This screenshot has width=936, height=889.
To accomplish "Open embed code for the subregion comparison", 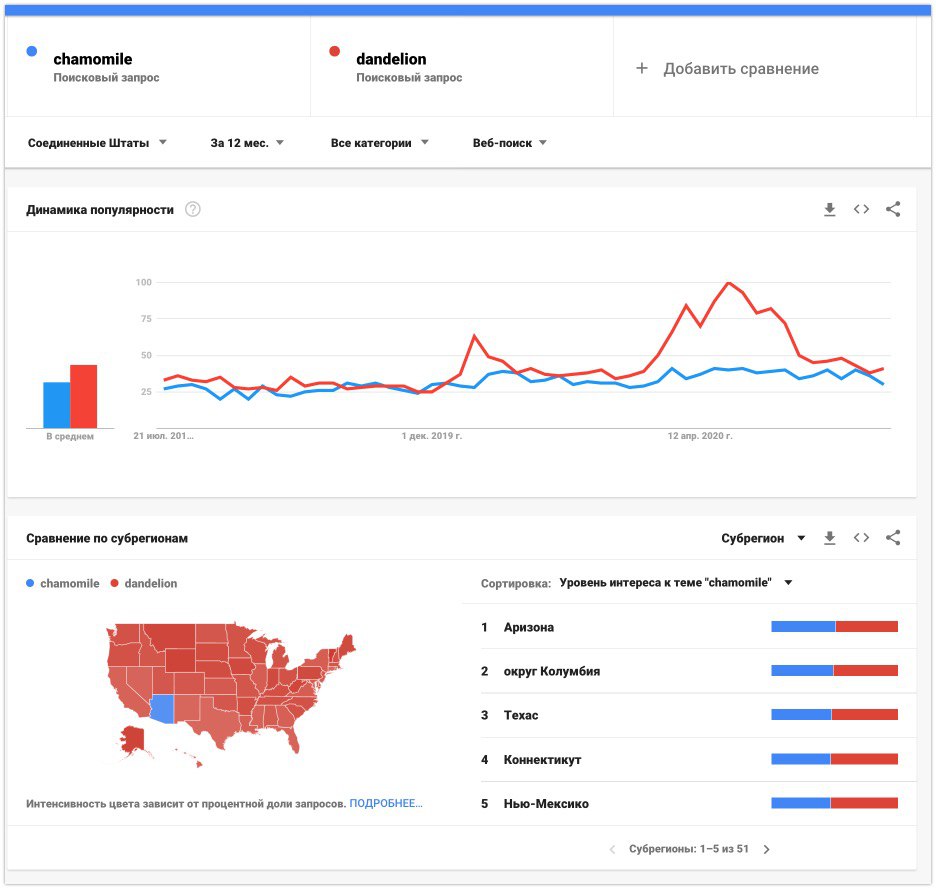I will [861, 537].
